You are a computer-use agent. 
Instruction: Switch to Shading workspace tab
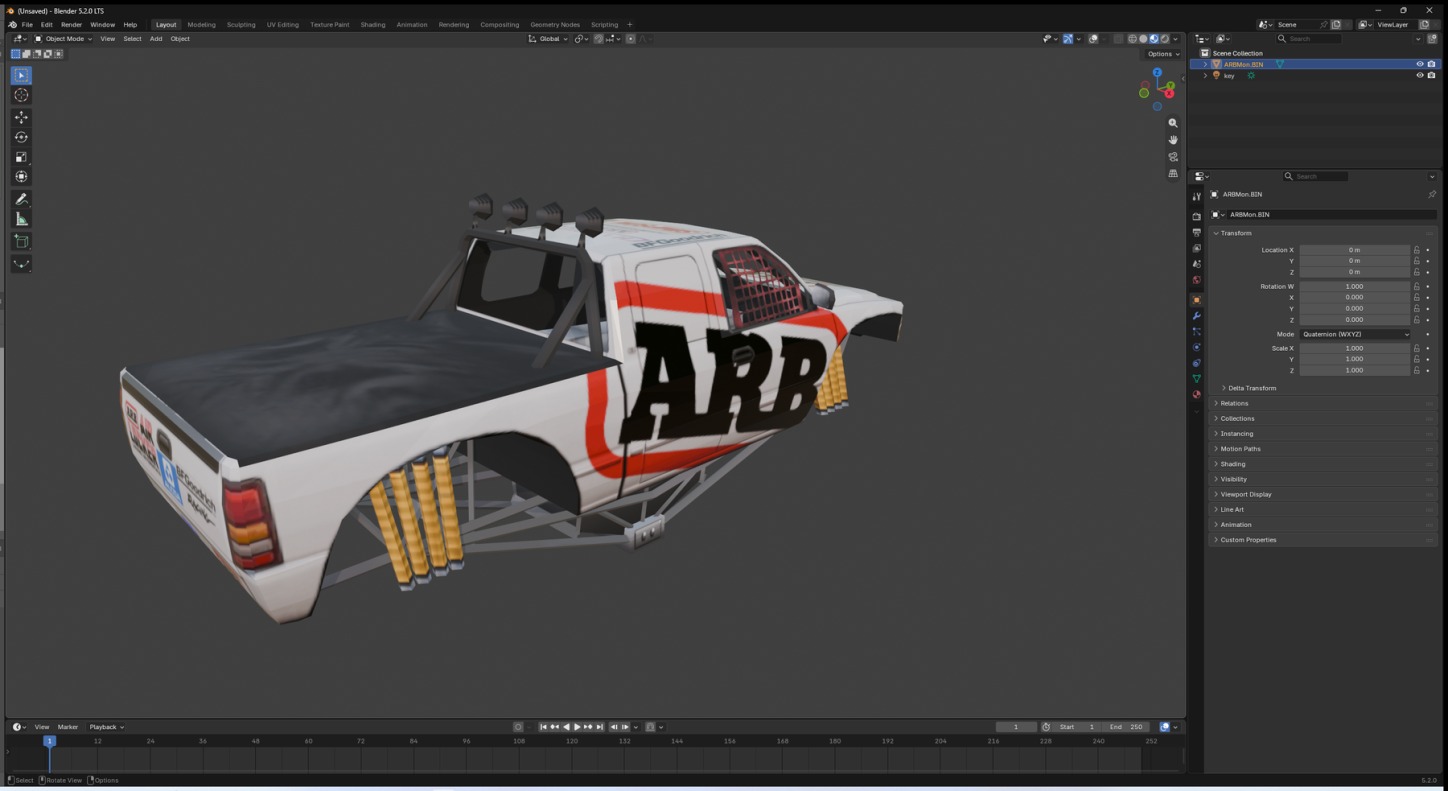pyautogui.click(x=373, y=24)
